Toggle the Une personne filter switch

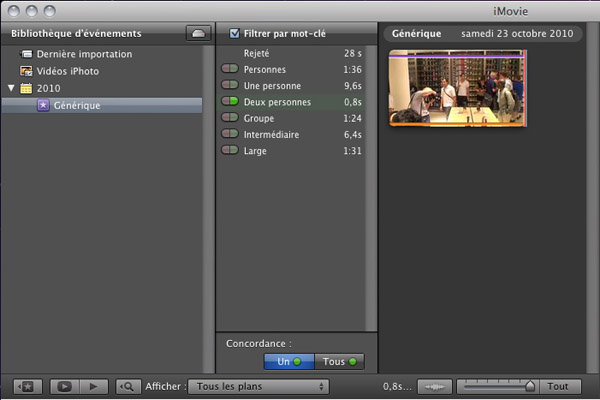pyautogui.click(x=230, y=85)
